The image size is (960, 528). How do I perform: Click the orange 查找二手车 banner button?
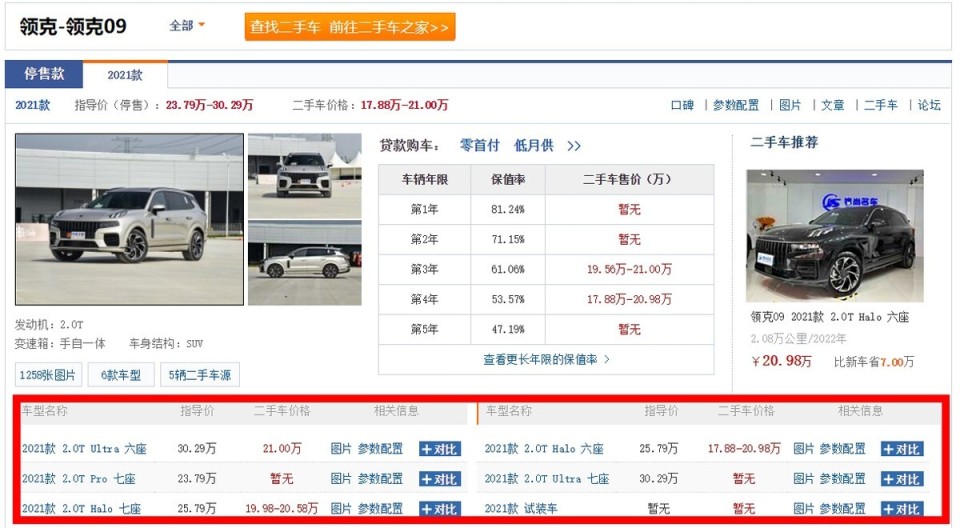point(350,27)
